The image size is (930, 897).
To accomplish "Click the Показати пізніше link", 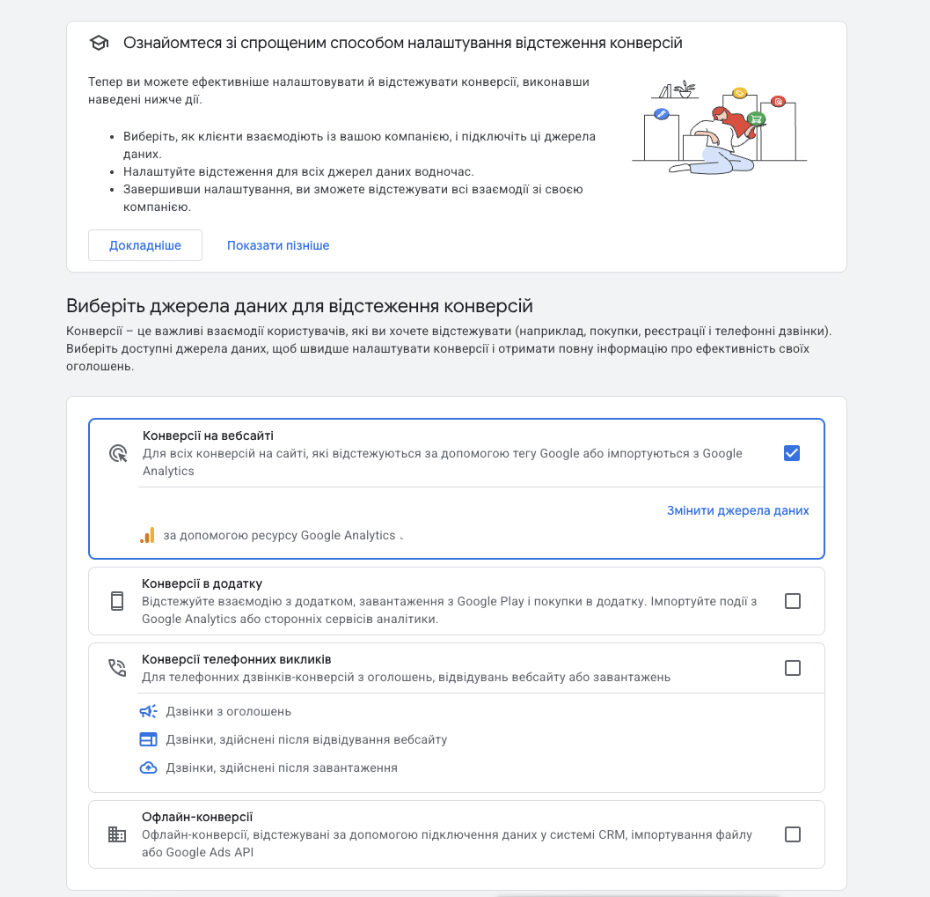I will pyautogui.click(x=278, y=245).
